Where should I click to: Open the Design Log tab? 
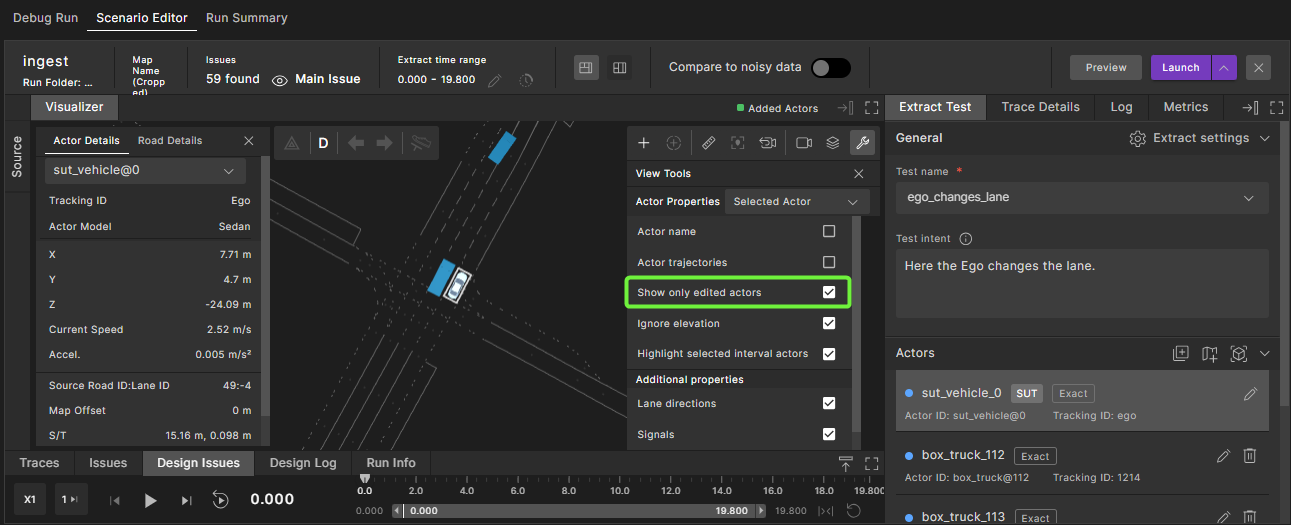(303, 463)
